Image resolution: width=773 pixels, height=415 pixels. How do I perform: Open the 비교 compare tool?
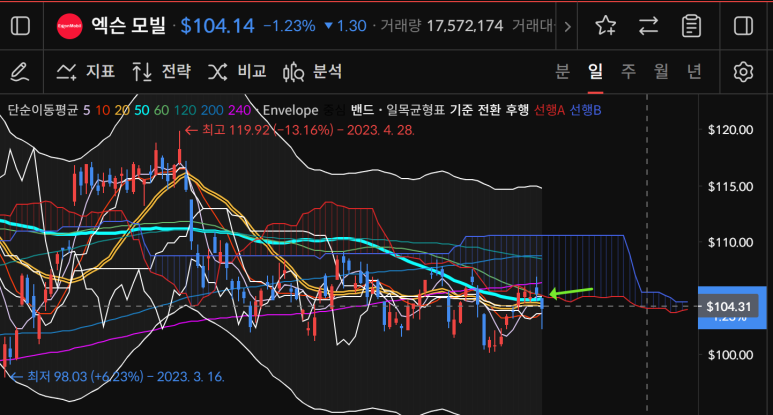pyautogui.click(x=237, y=71)
